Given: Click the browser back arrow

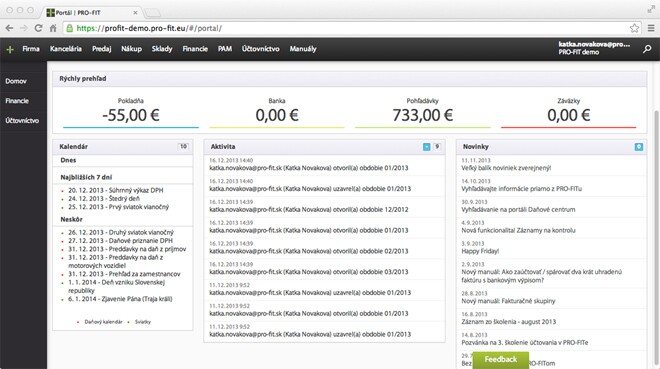Looking at the screenshot, I should pos(9,28).
